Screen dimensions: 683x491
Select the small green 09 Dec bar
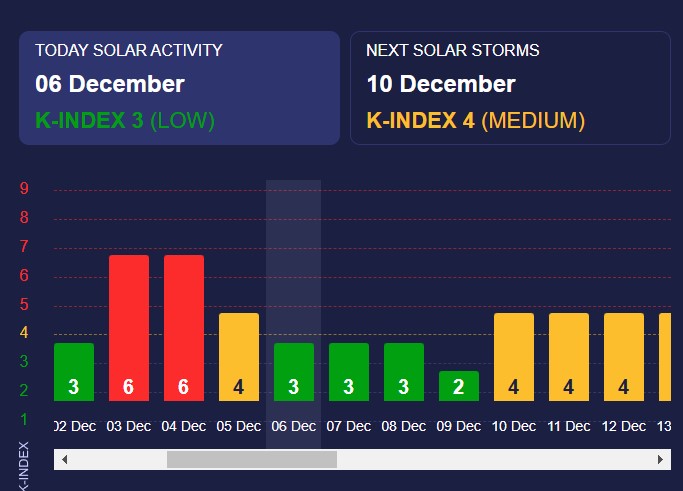click(459, 386)
